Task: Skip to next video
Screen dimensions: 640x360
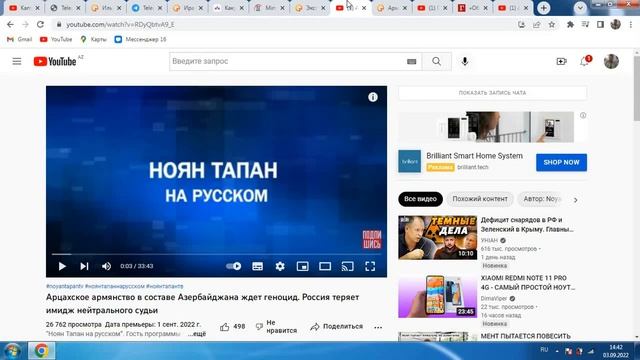Action: pos(84,266)
